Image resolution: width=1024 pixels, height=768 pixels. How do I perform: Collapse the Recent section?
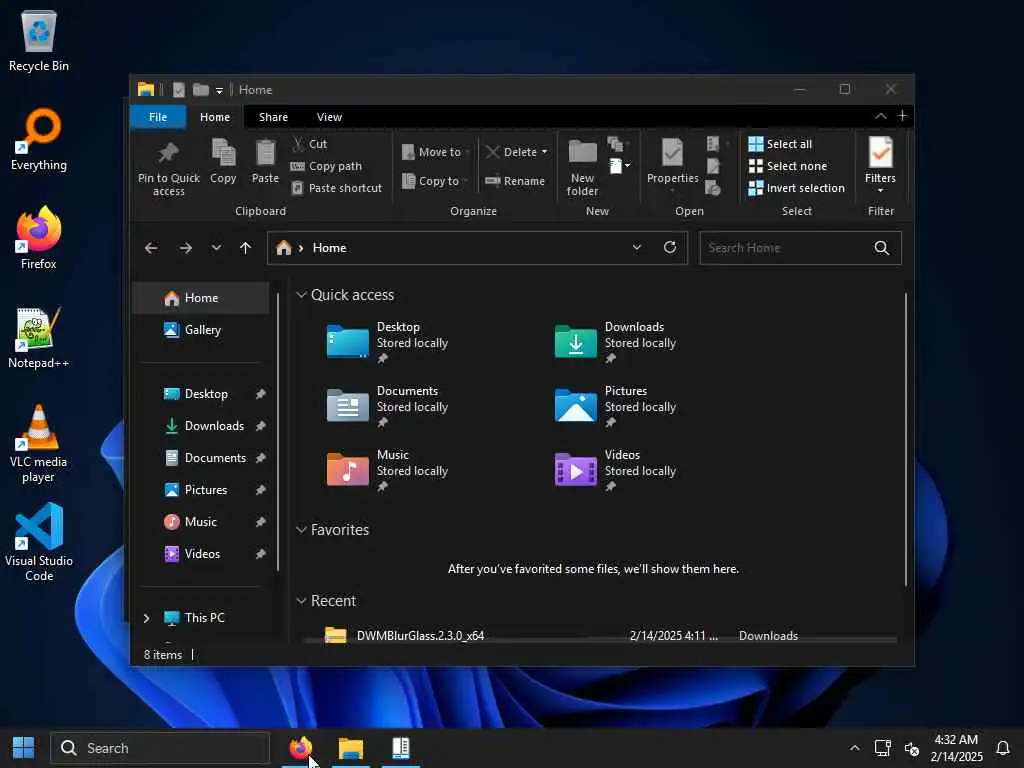301,601
